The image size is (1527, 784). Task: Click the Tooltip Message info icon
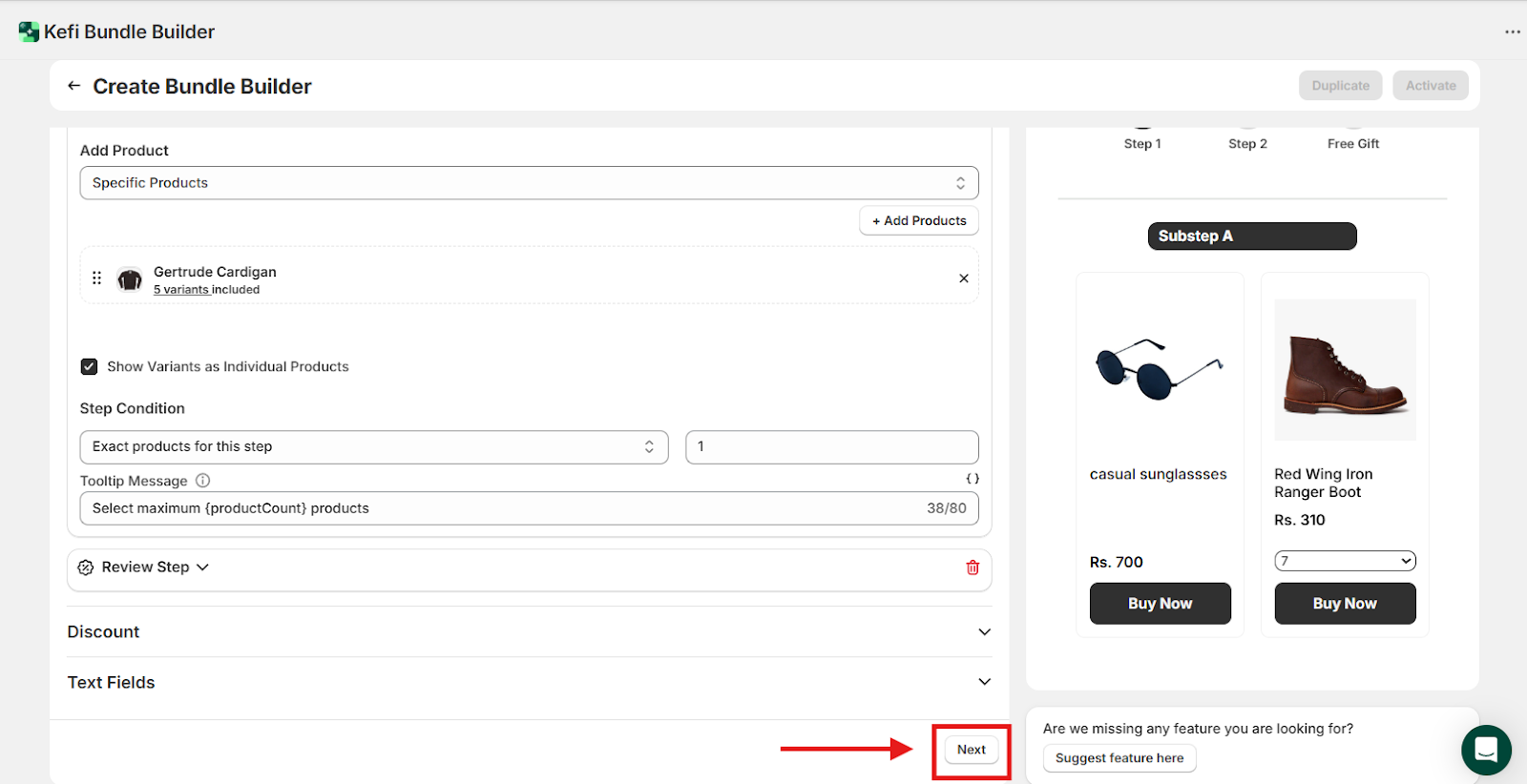(x=202, y=481)
